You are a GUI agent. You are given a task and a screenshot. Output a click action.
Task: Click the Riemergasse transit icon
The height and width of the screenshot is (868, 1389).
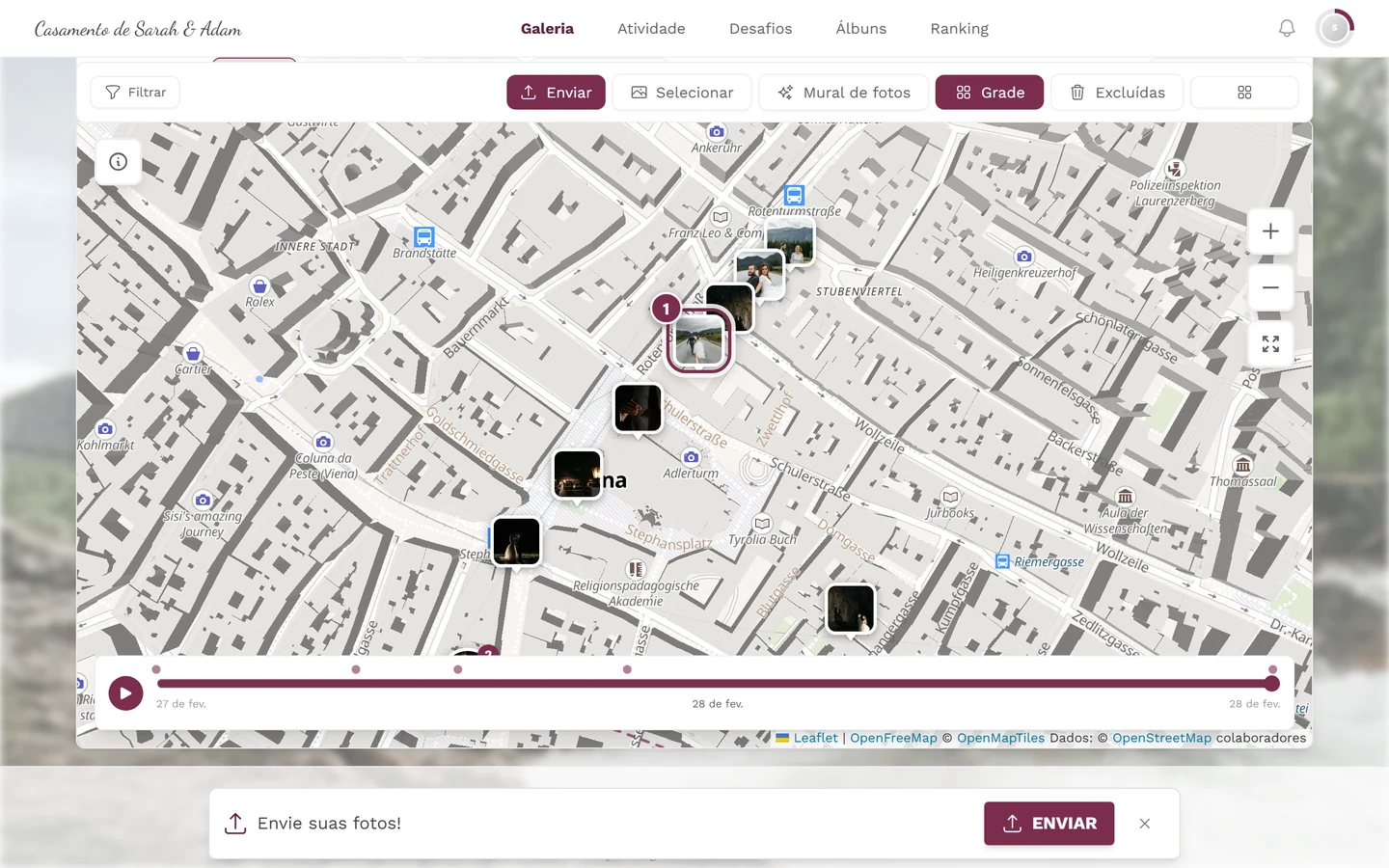tap(1003, 561)
